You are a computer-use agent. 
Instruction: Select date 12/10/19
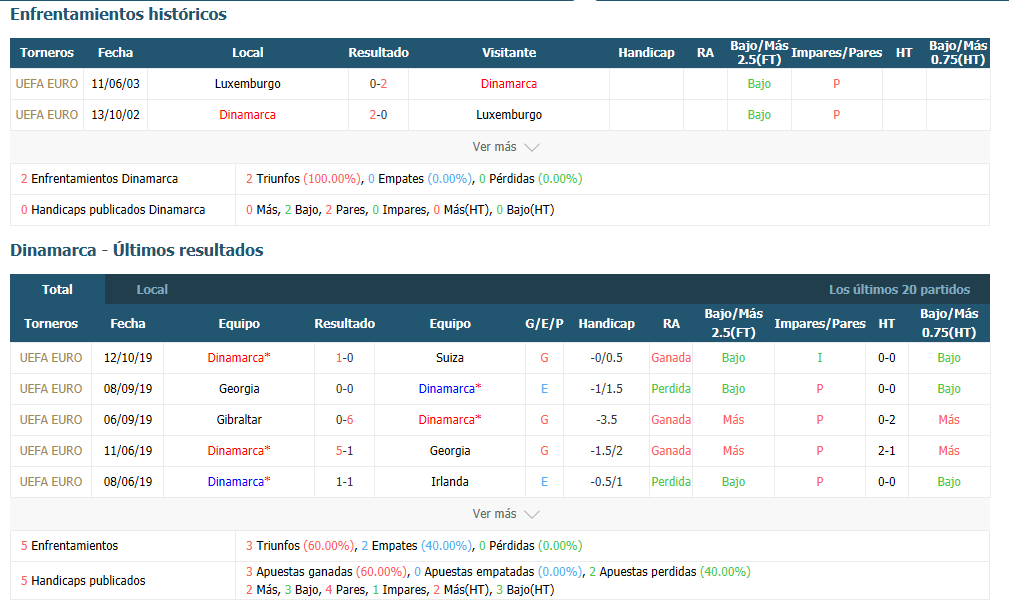[x=128, y=358]
